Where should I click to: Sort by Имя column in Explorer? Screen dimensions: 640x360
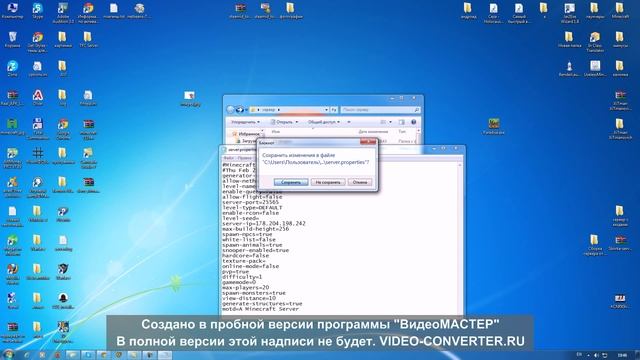pos(276,132)
